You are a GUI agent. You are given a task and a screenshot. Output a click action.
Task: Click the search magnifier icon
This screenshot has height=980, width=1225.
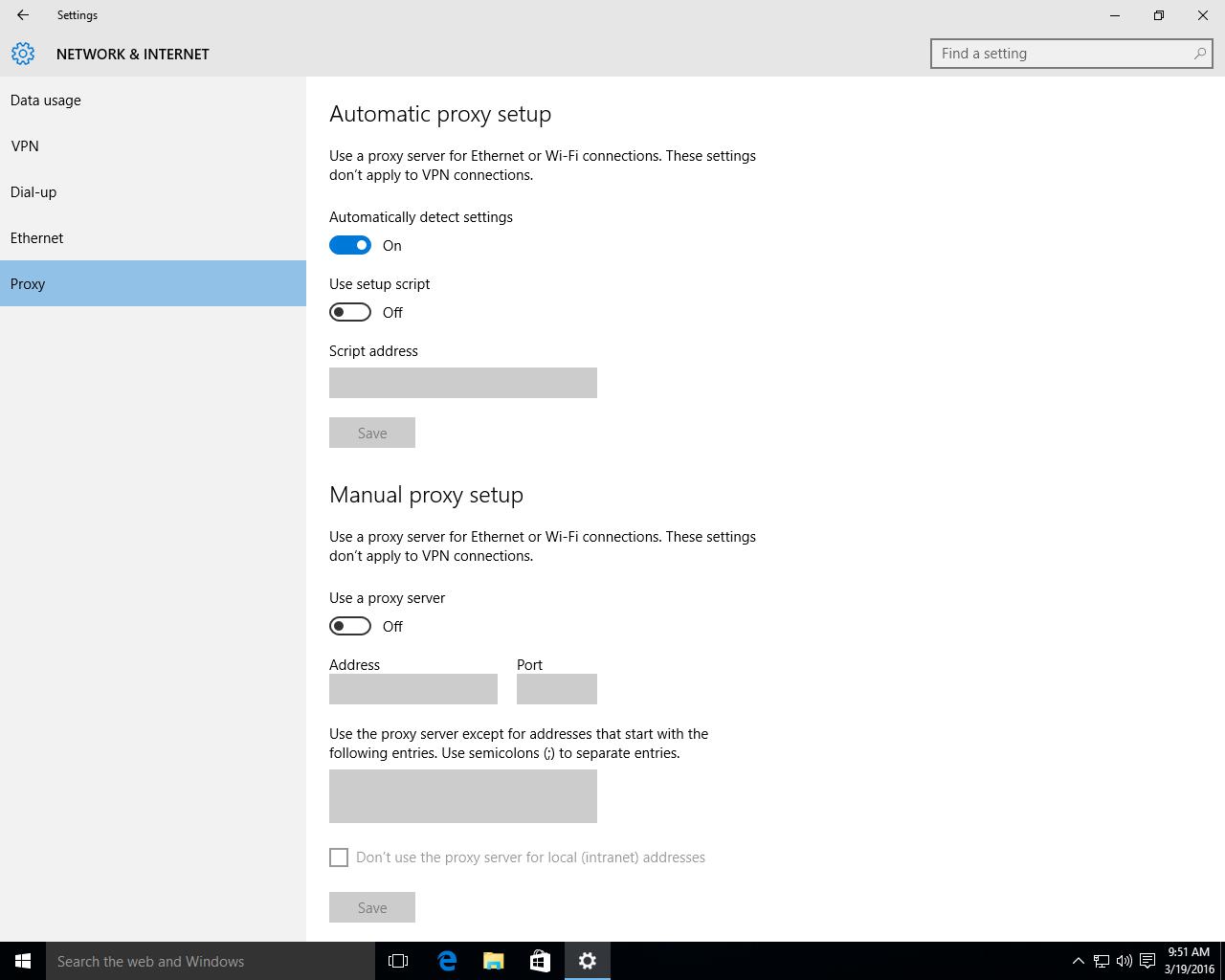coord(1199,54)
